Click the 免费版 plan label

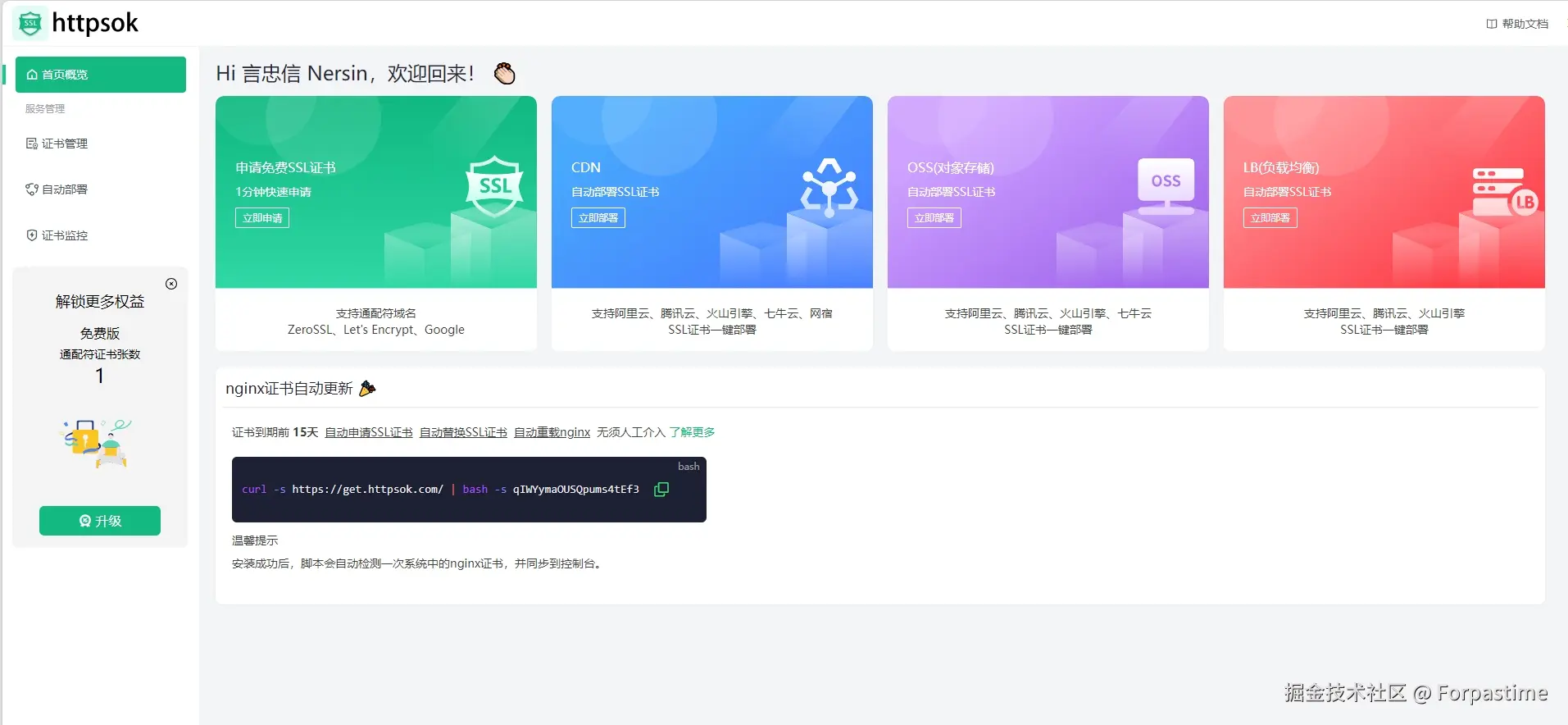click(x=100, y=333)
